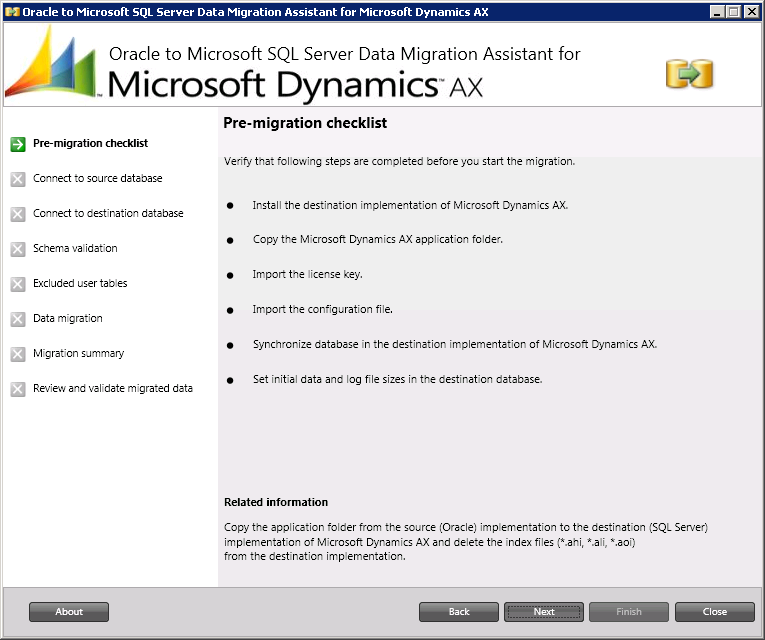Click the X icon beside Excluded user tables
Viewport: 765px width, 640px height.
tap(18, 284)
